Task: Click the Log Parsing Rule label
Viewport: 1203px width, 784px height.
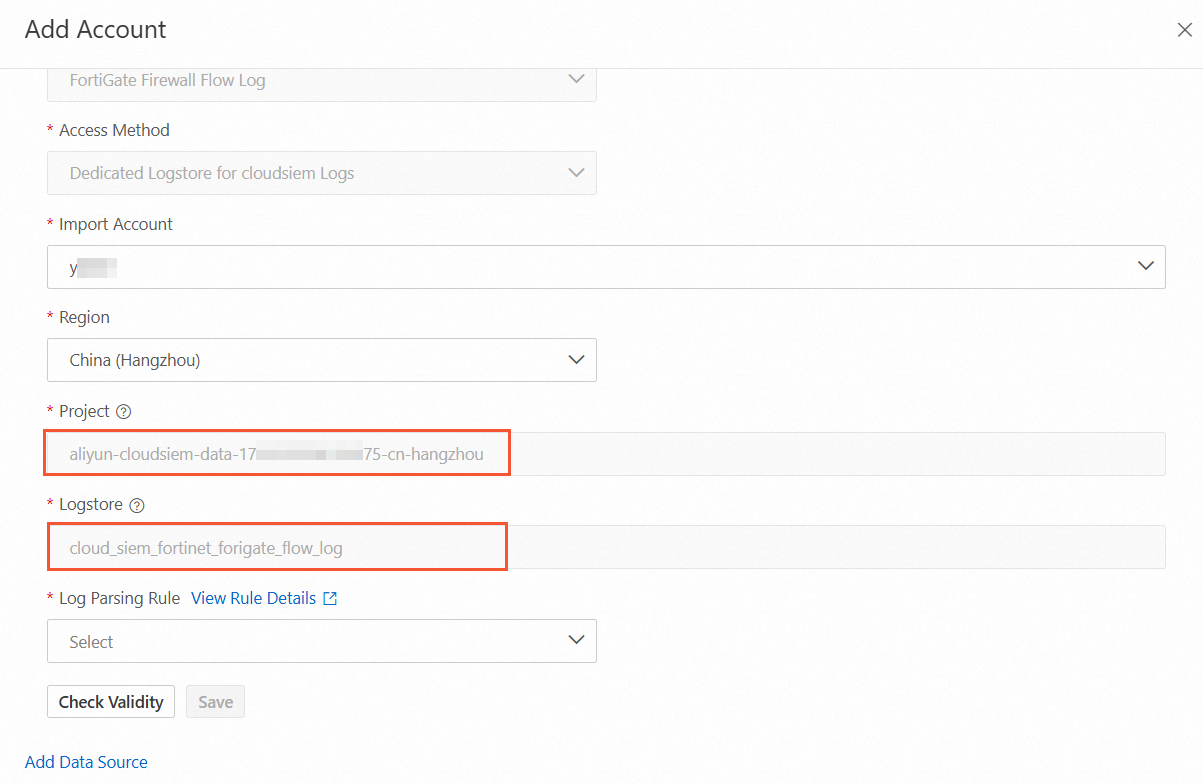Action: (x=119, y=598)
